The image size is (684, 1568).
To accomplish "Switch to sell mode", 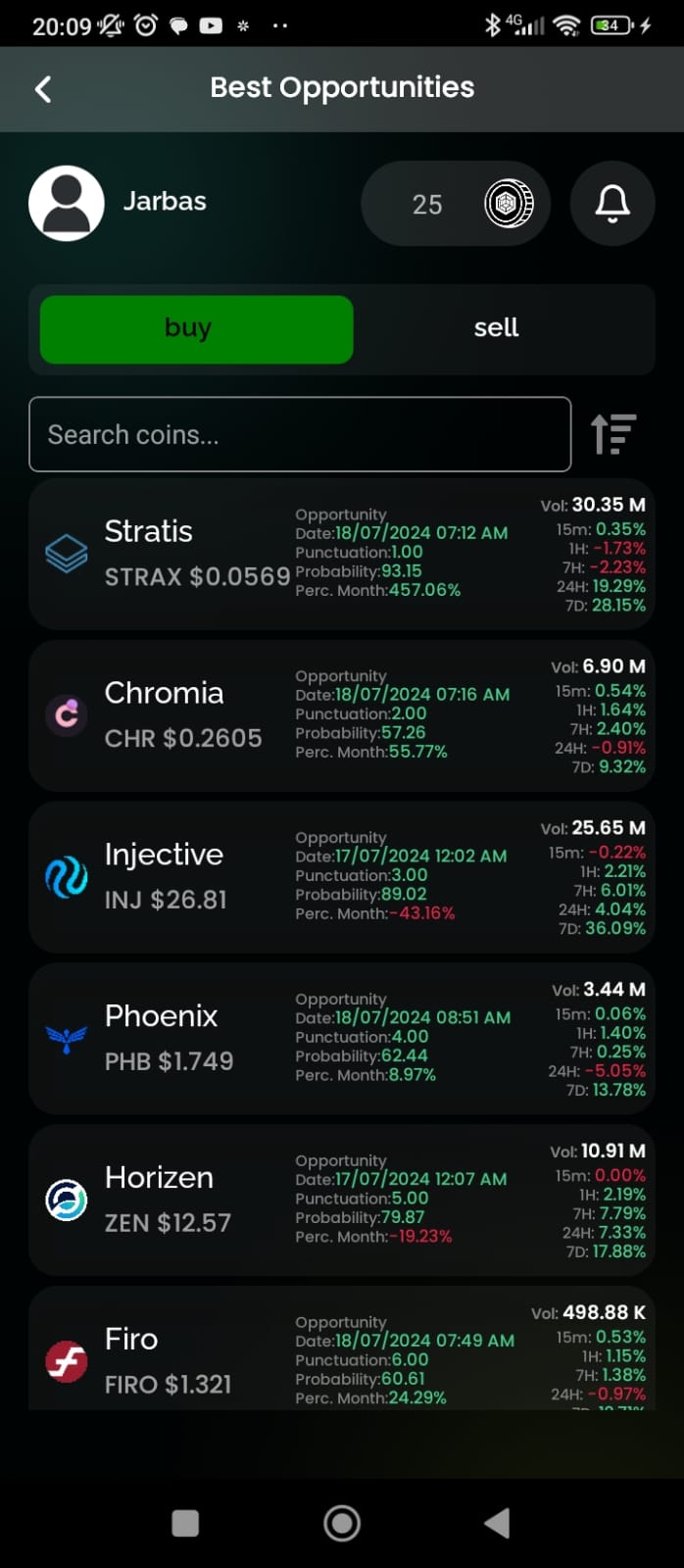I will point(496,328).
